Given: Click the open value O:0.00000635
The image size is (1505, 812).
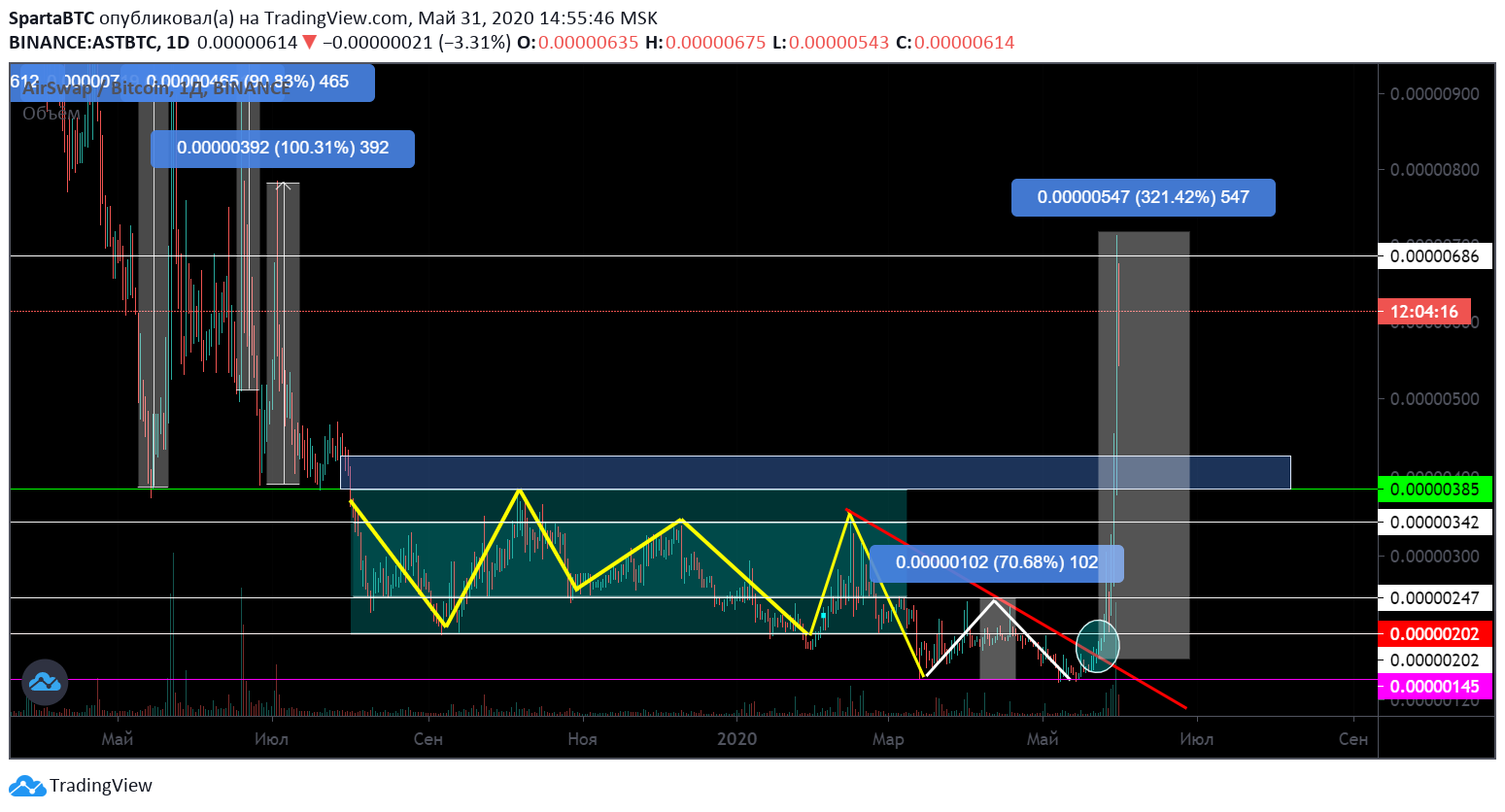Looking at the screenshot, I should click(x=577, y=42).
